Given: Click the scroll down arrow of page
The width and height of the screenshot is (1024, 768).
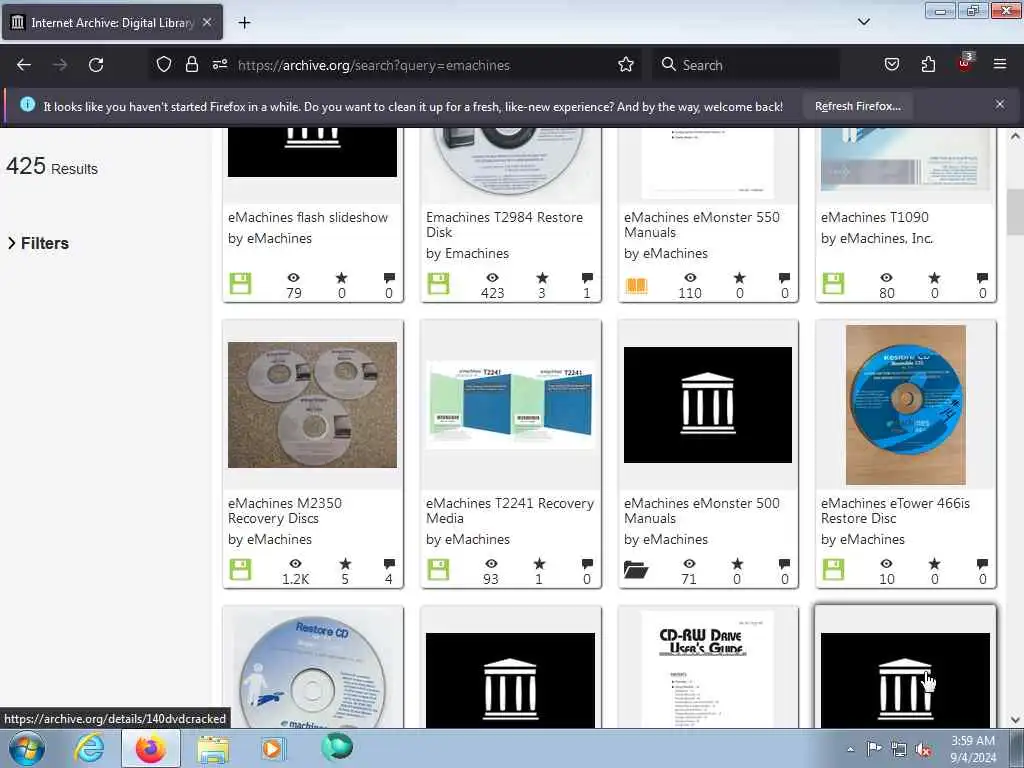Looking at the screenshot, I should (1015, 720).
